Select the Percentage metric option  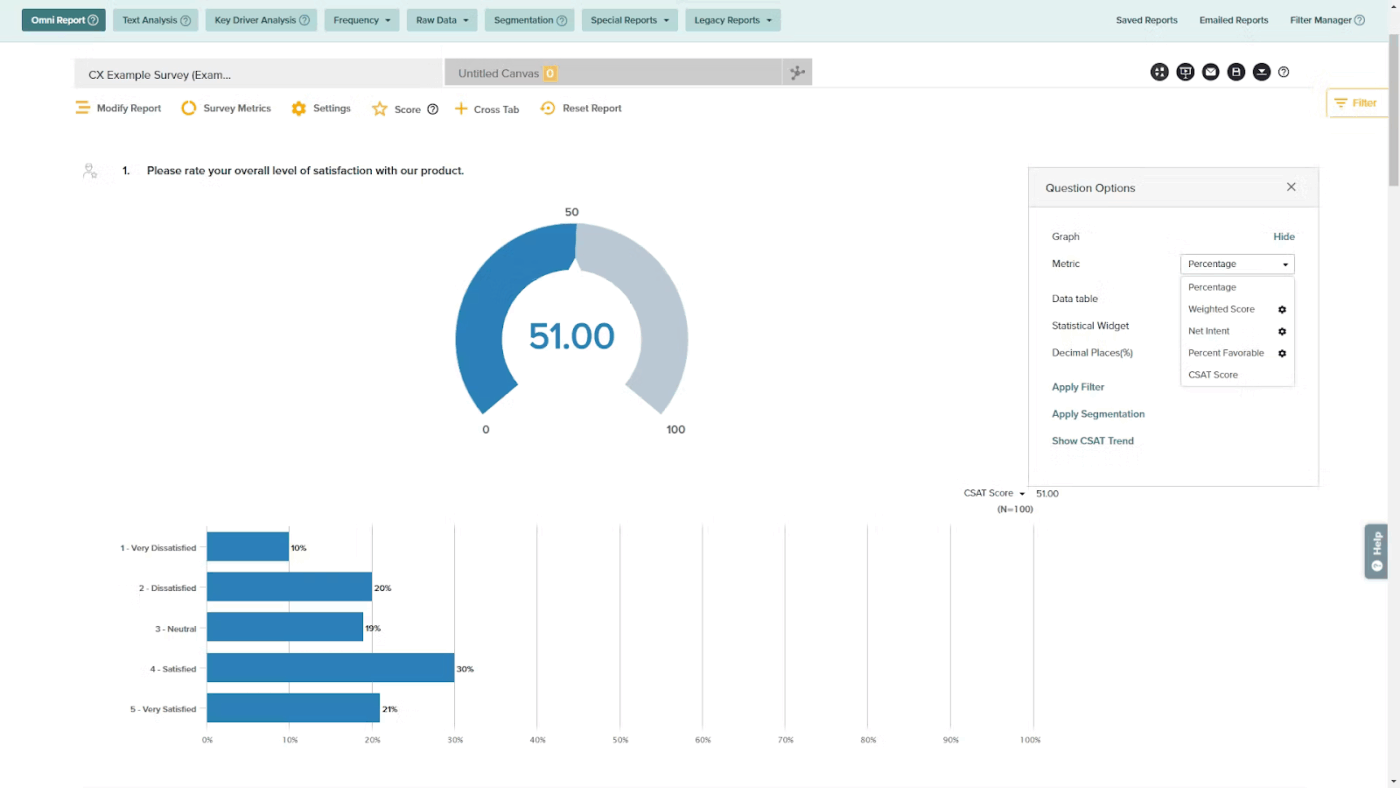click(1211, 287)
